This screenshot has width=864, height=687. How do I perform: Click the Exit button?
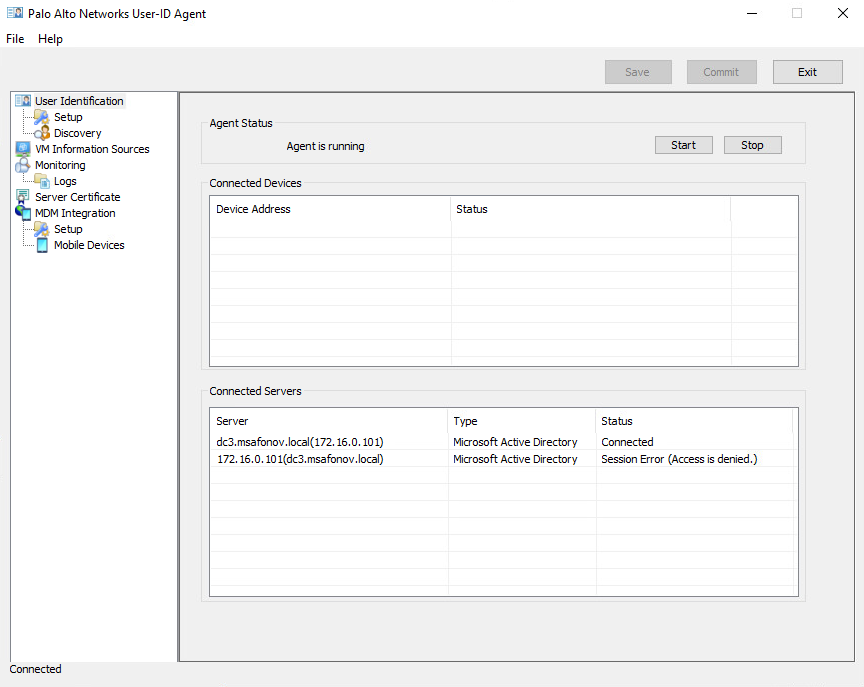[807, 72]
